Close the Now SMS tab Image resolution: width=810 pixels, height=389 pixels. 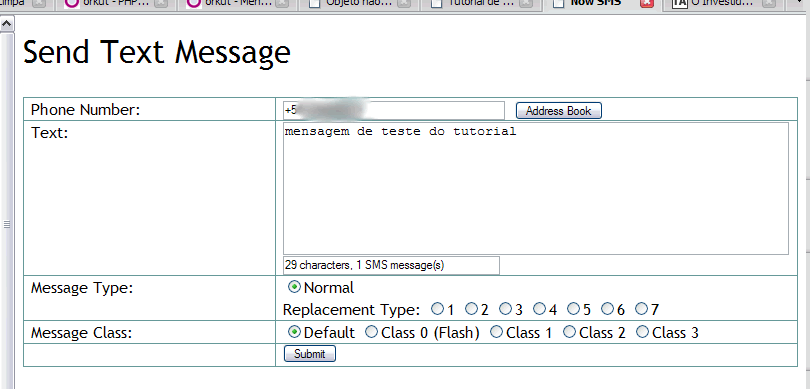point(647,4)
